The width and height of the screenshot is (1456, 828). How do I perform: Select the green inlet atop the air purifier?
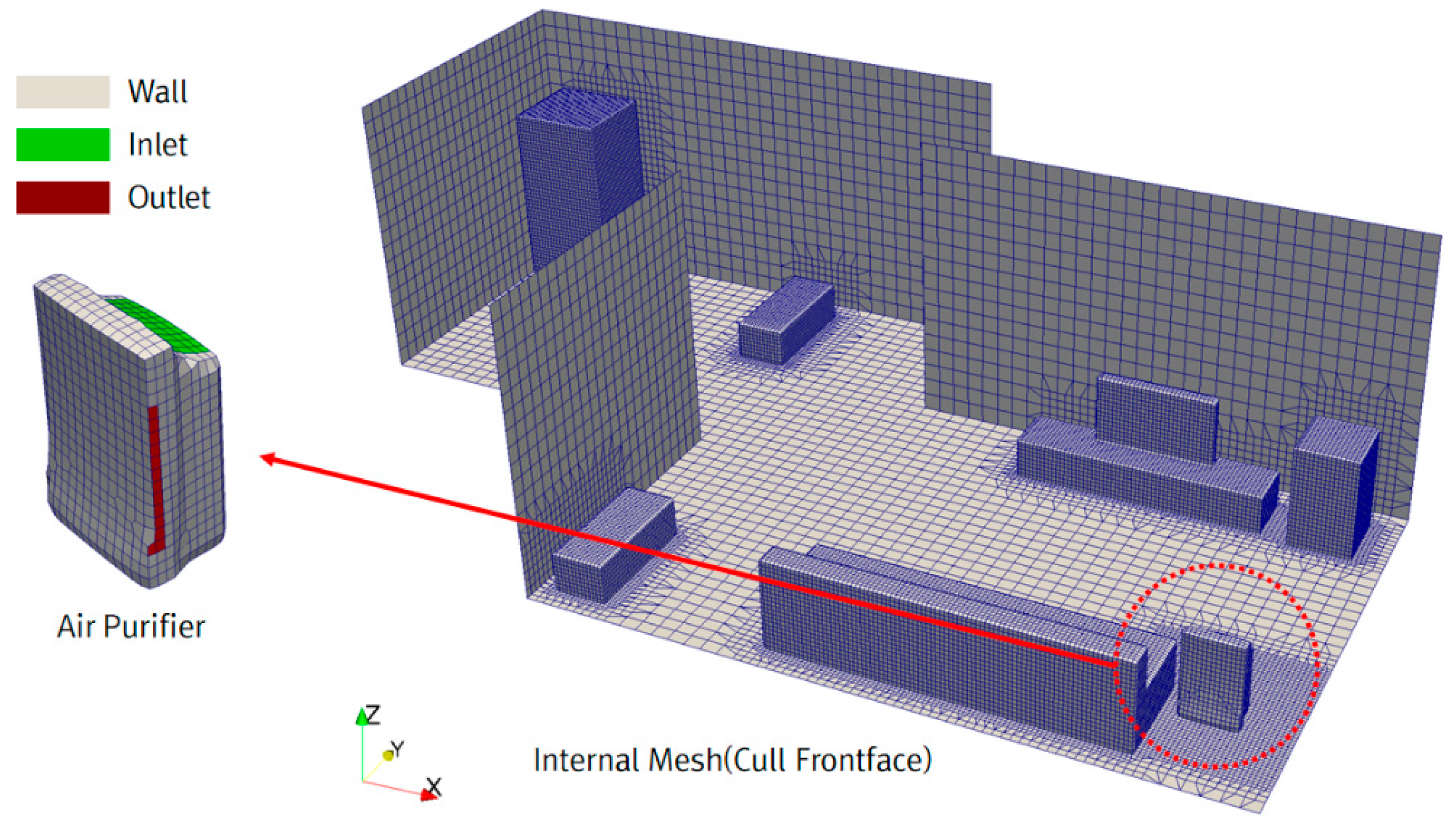click(157, 325)
